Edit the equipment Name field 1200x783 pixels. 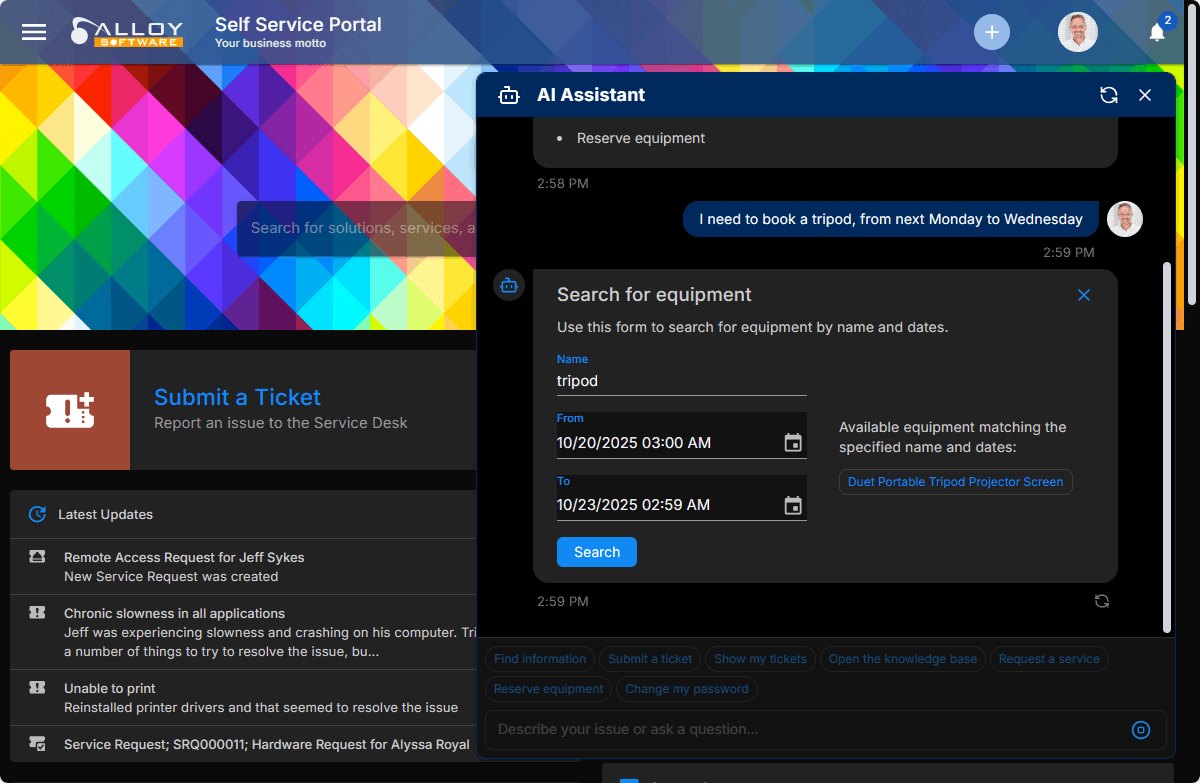[x=680, y=381]
